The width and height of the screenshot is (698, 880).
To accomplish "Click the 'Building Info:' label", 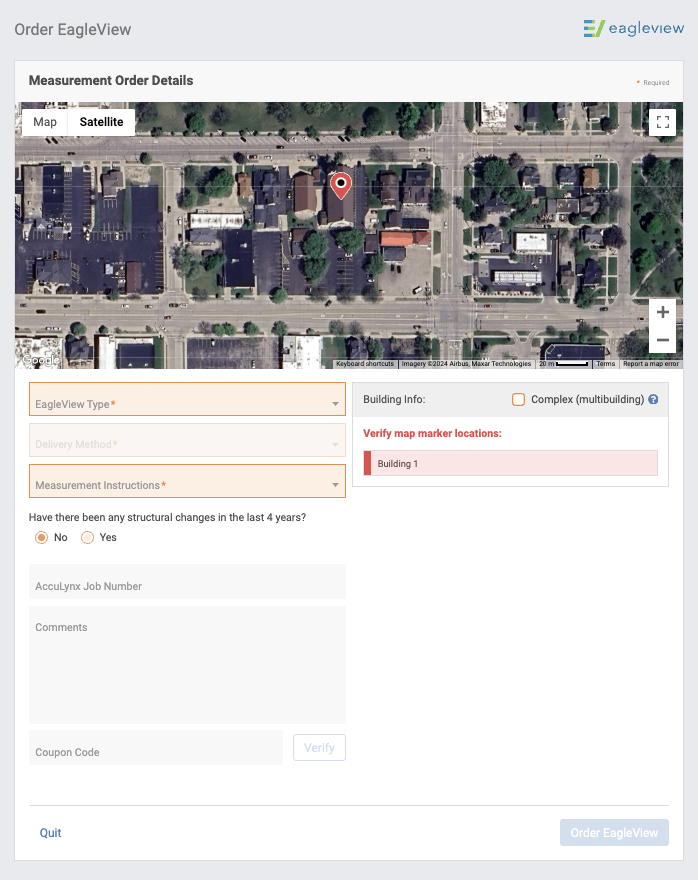I will pyautogui.click(x=394, y=399).
